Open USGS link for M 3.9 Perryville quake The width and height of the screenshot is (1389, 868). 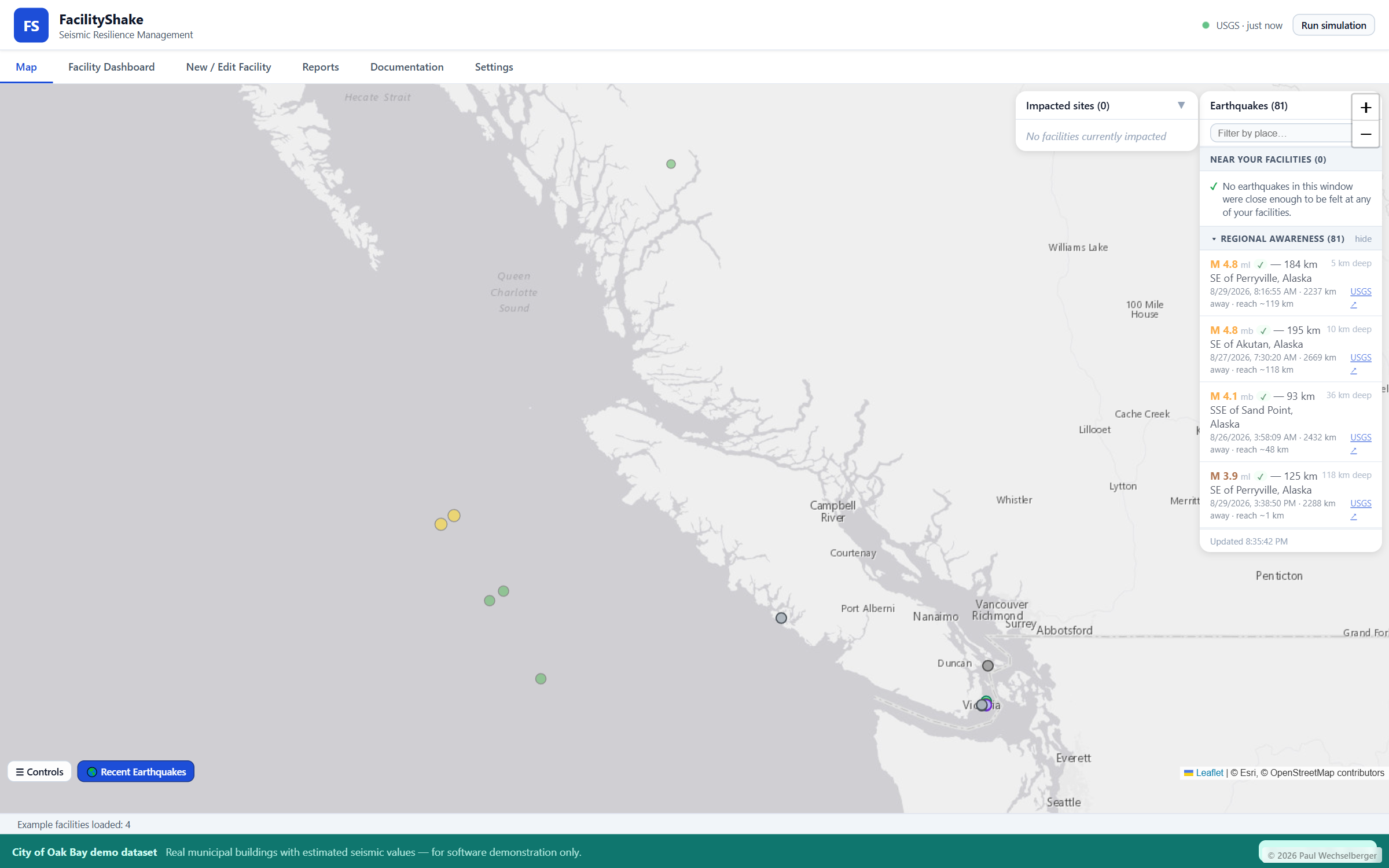[x=1361, y=503]
